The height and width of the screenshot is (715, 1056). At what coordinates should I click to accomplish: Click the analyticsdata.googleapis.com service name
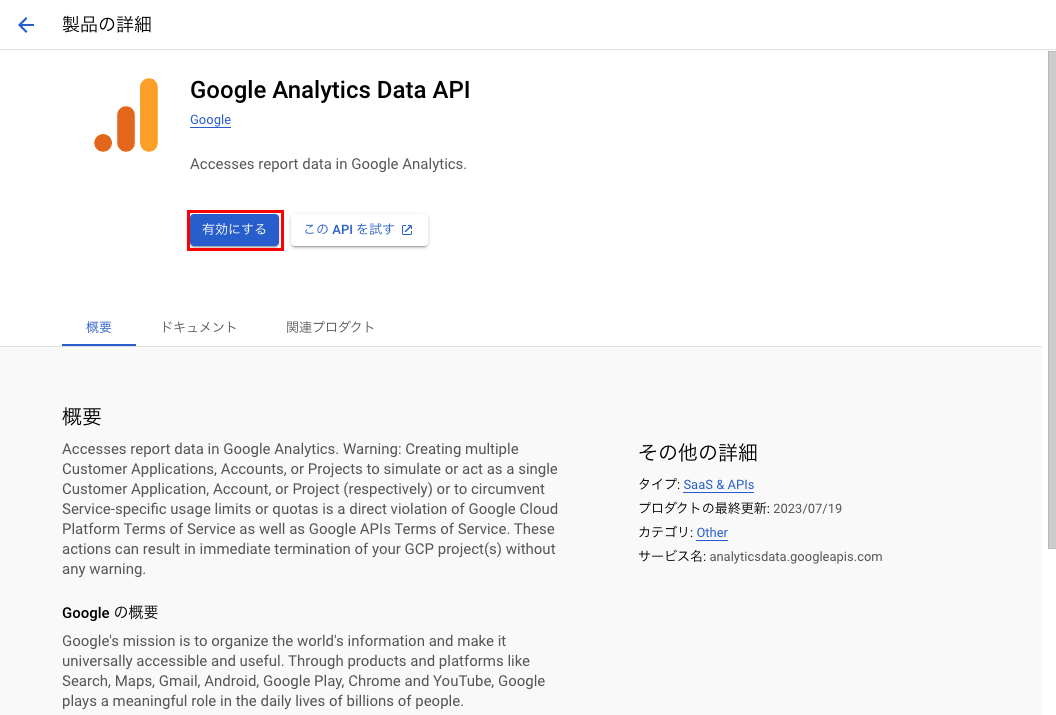click(x=796, y=557)
